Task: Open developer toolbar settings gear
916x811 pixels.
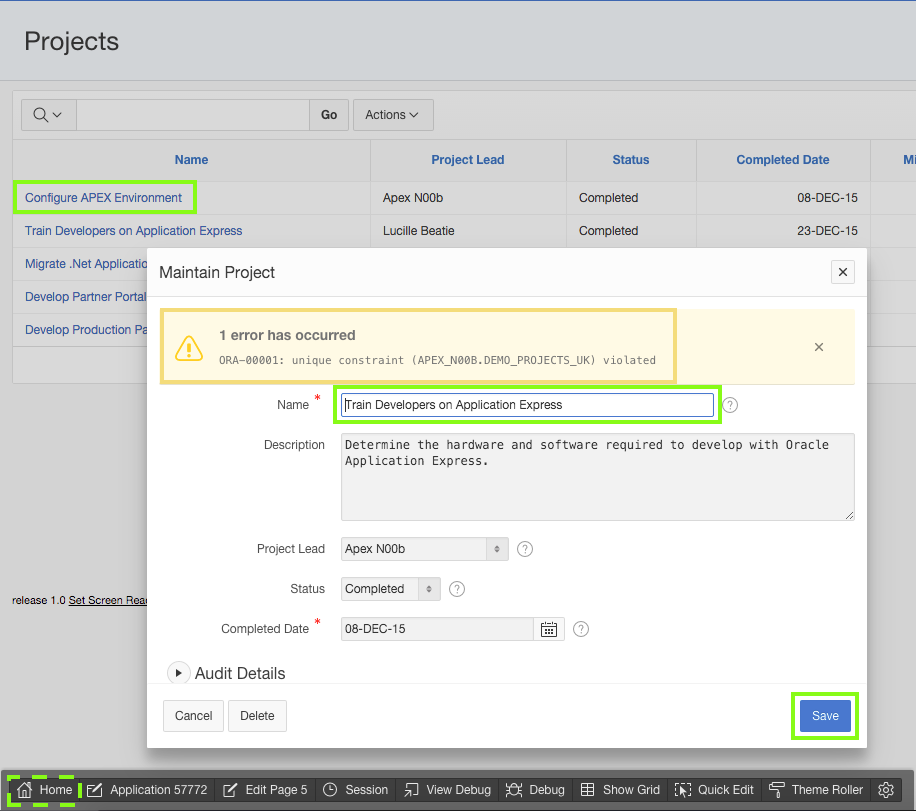Action: tap(885, 790)
